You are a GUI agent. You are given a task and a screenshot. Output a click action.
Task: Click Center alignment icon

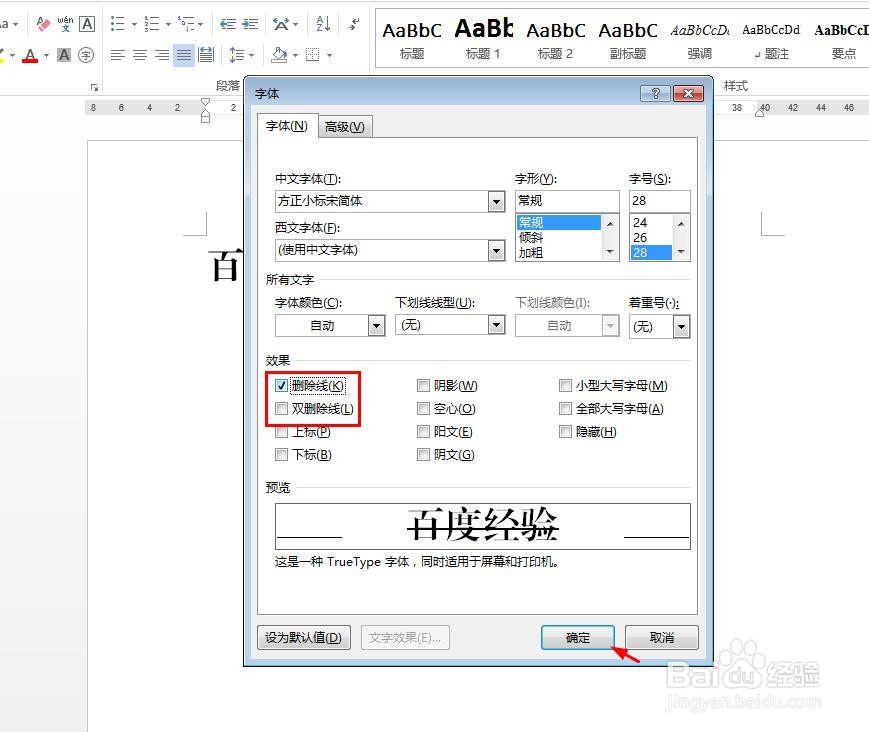[140, 55]
